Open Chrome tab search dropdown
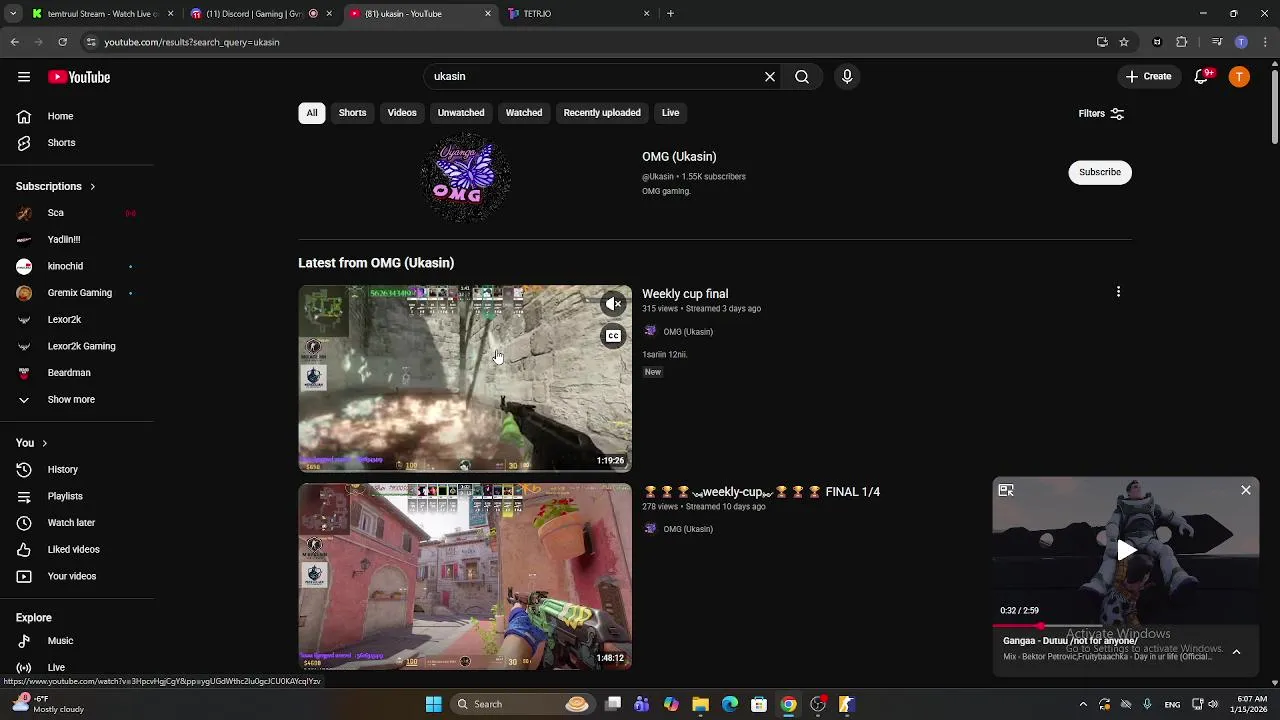 (x=13, y=14)
